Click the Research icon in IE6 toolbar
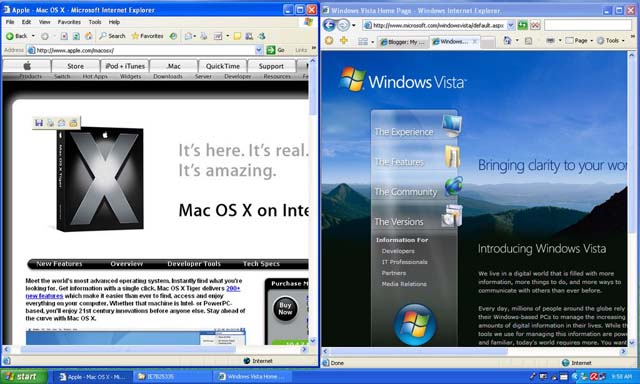Viewport: 640px width, 384px height. click(249, 36)
